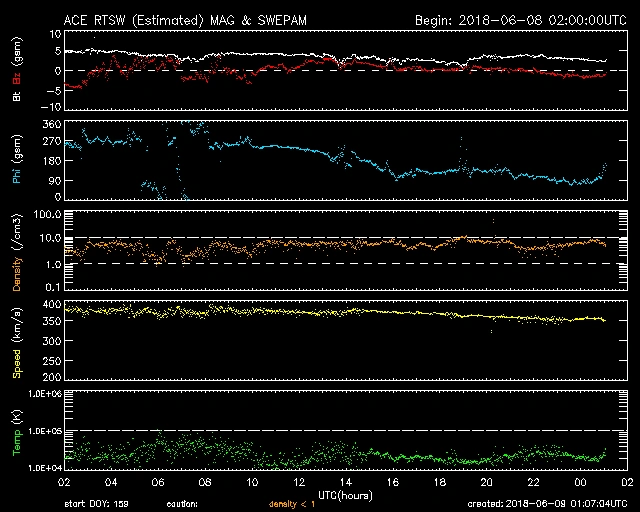The width and height of the screenshot is (640, 512).
Task: Click the '90' tick on Phi axis
Action: click(x=55, y=180)
